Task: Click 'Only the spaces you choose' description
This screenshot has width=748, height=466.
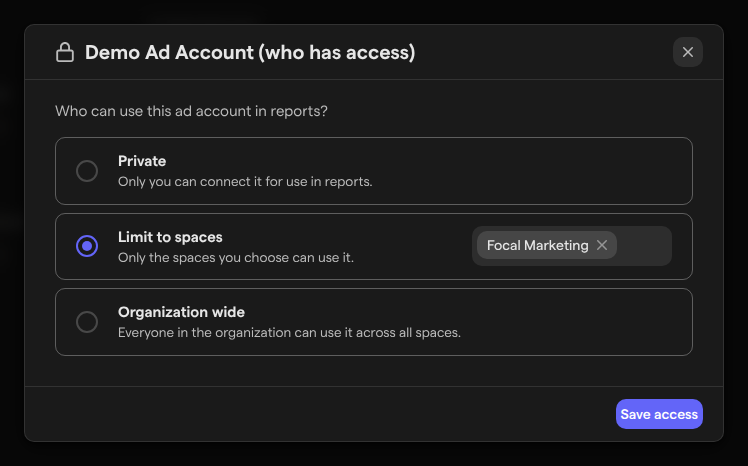Action: click(x=236, y=258)
